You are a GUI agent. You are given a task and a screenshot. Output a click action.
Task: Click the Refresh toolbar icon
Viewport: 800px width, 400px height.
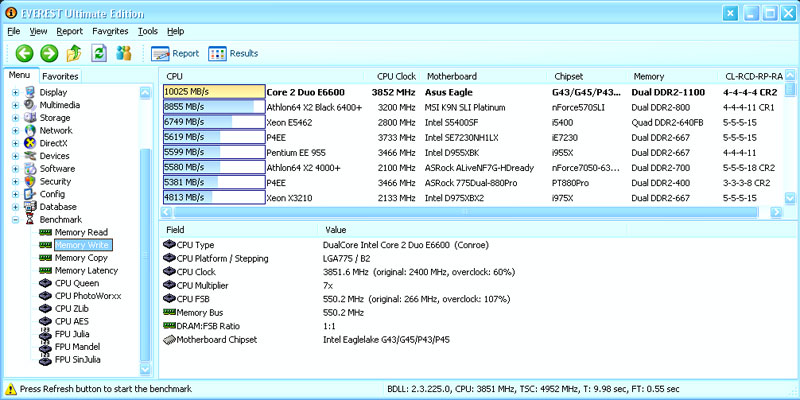click(99, 53)
